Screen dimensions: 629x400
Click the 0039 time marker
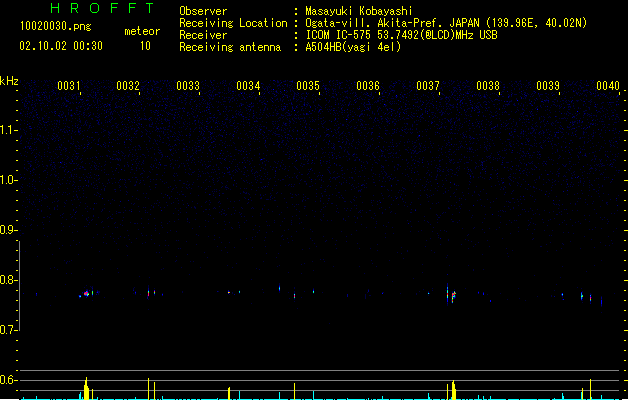click(x=548, y=86)
